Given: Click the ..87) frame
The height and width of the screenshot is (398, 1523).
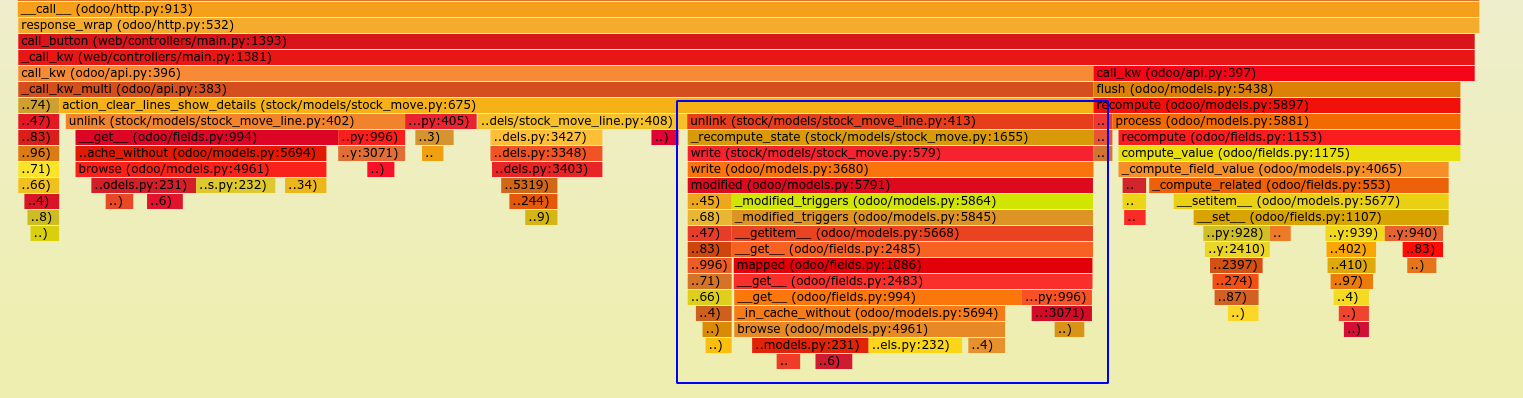Looking at the screenshot, I should pyautogui.click(x=1237, y=297).
